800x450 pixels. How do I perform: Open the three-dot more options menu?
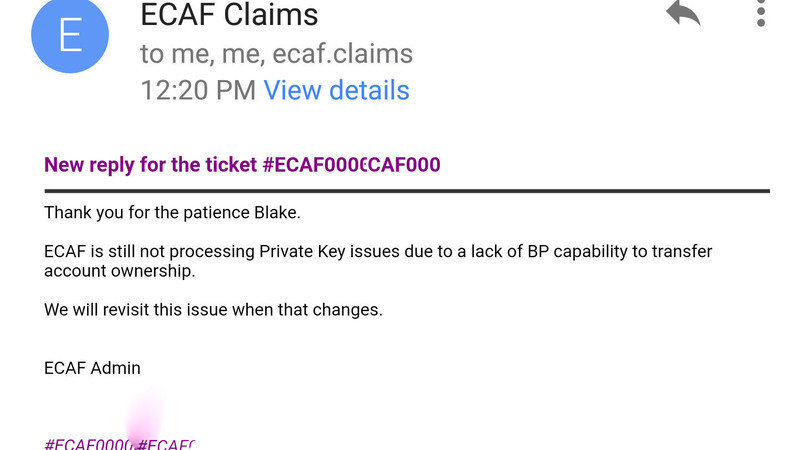(x=761, y=13)
